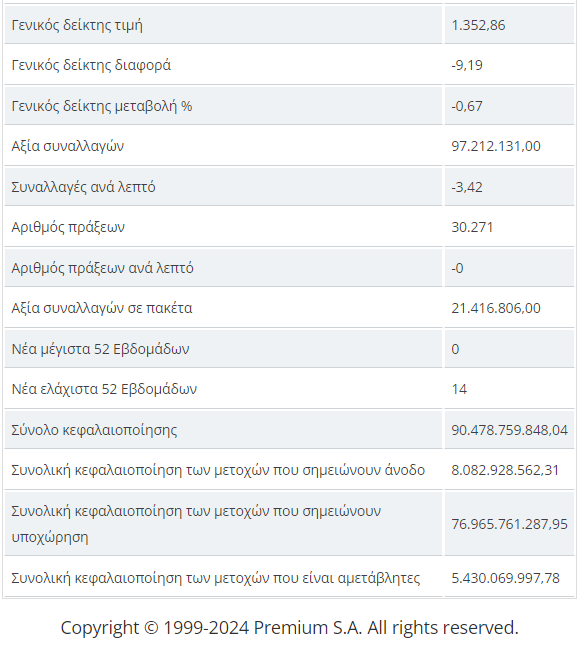The image size is (584, 645).
Task: Select the 30.271 trades count
Action: 472,227
